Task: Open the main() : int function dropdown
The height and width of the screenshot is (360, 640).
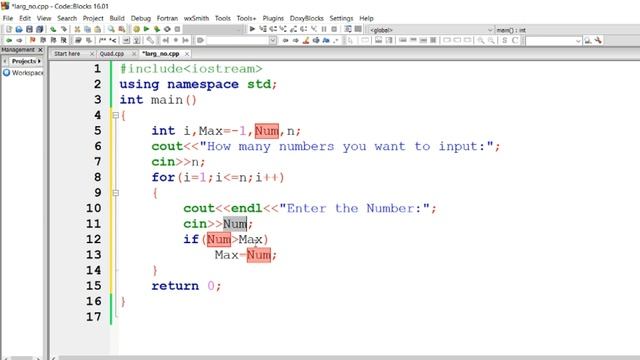Action: coord(567,30)
